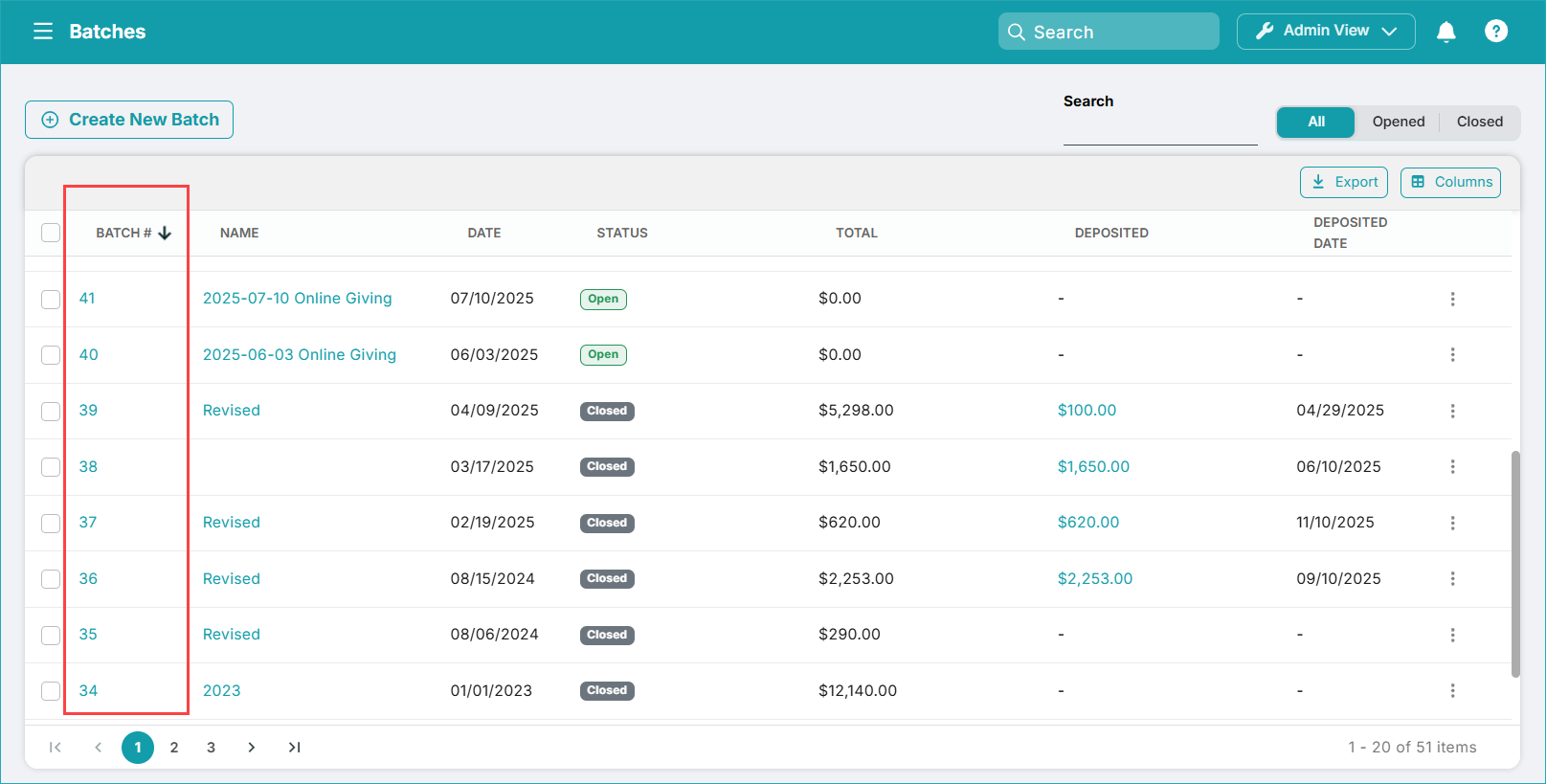Check the box for batch 36

(51, 578)
